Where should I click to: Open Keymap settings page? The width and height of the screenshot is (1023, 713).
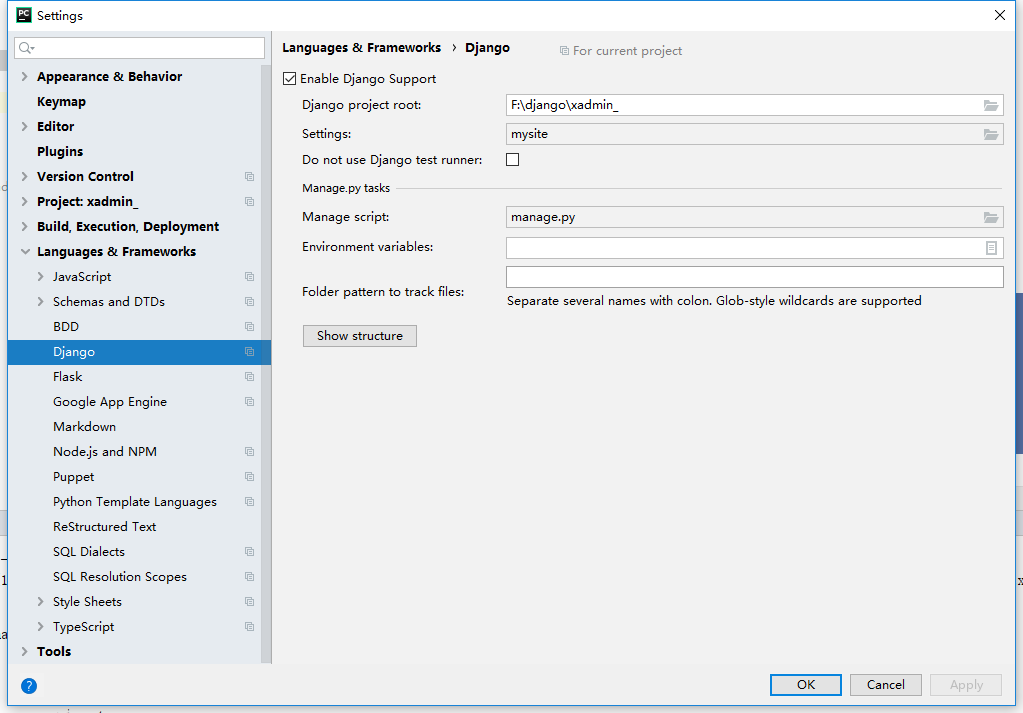[x=61, y=102]
